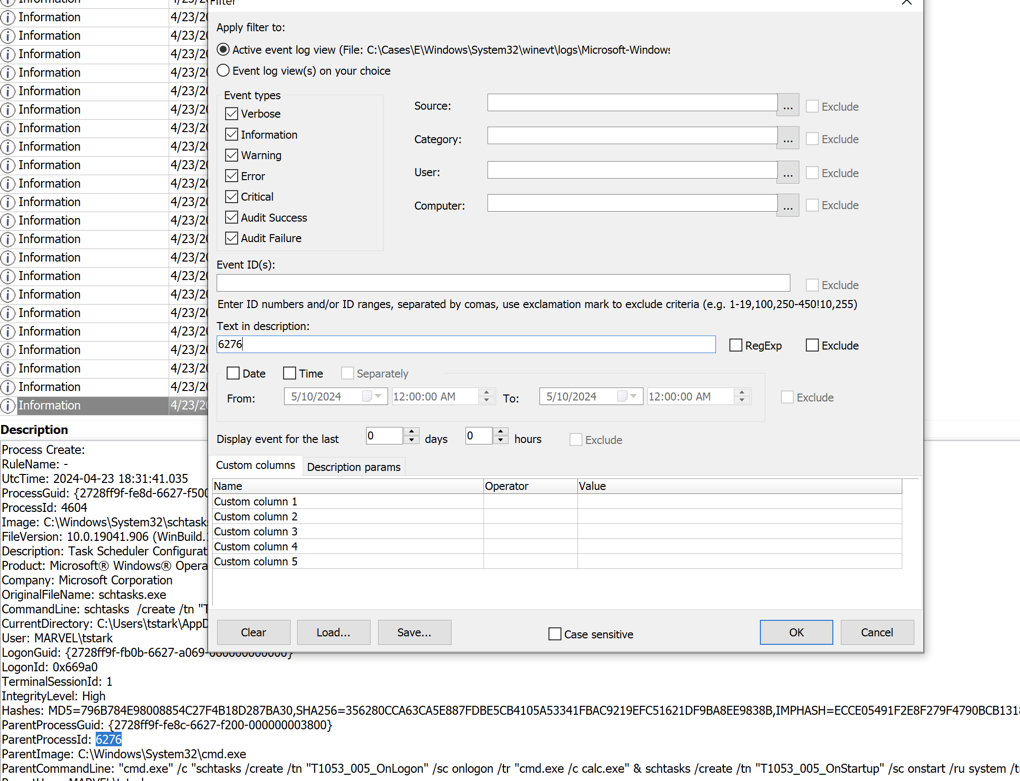Open the User browse ellipsis button
This screenshot has height=781, width=1020.
coord(788,172)
